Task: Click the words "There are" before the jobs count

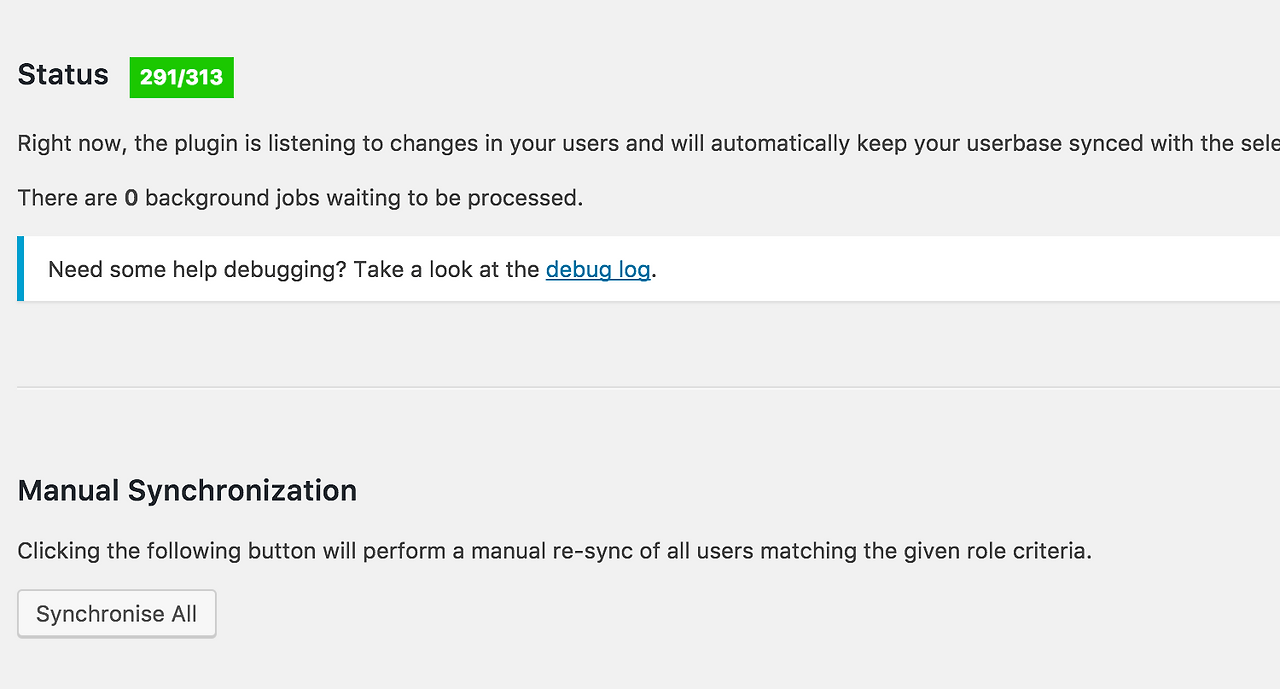Action: point(67,198)
